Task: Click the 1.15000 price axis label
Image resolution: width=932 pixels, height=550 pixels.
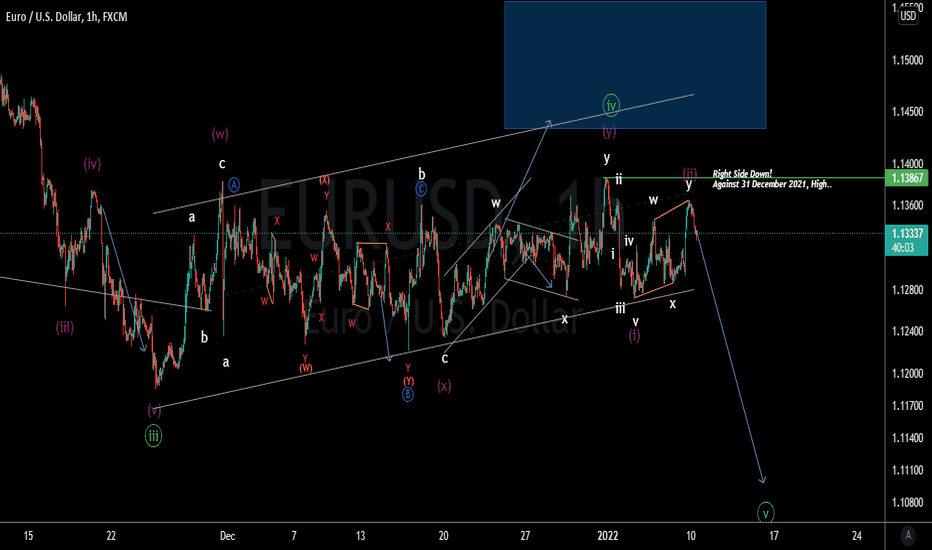Action: click(908, 61)
